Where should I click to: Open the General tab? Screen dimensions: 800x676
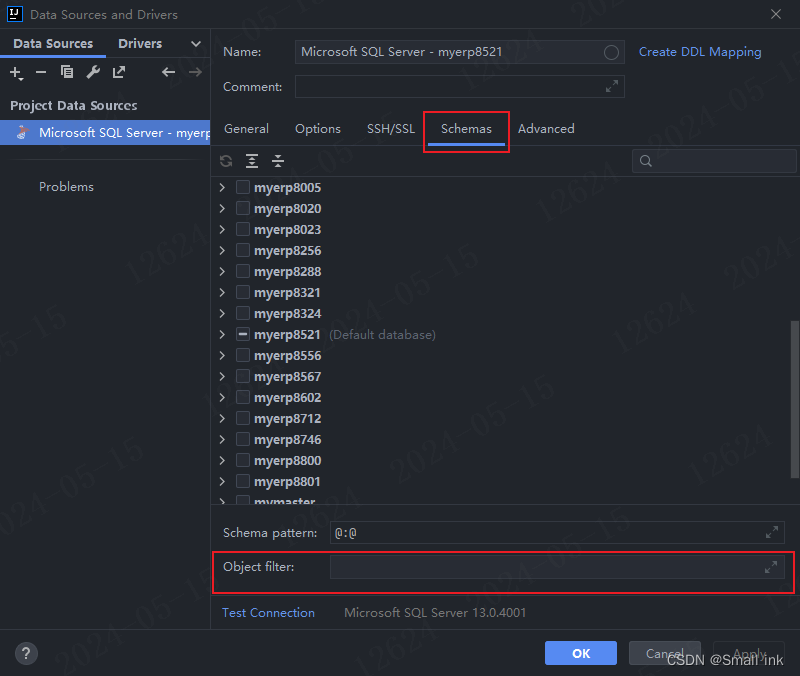(x=246, y=129)
